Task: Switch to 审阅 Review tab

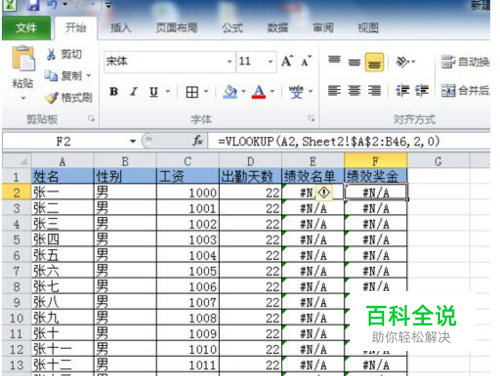Action: (323, 28)
